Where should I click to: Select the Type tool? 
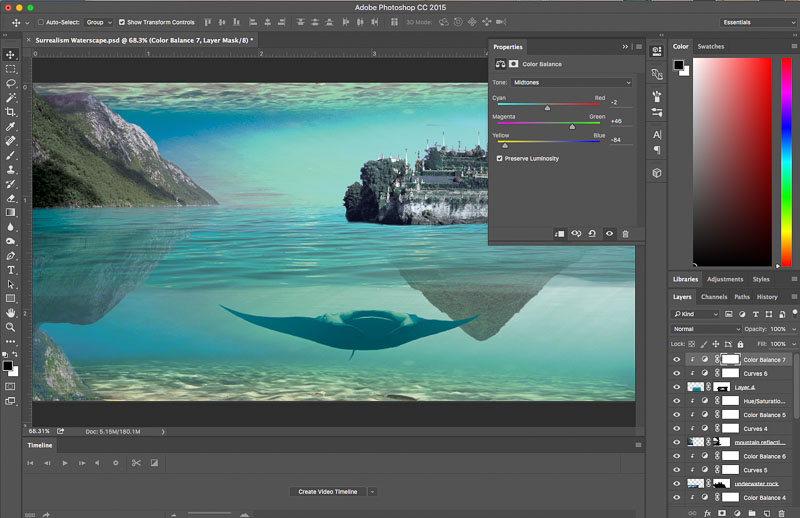[x=10, y=270]
